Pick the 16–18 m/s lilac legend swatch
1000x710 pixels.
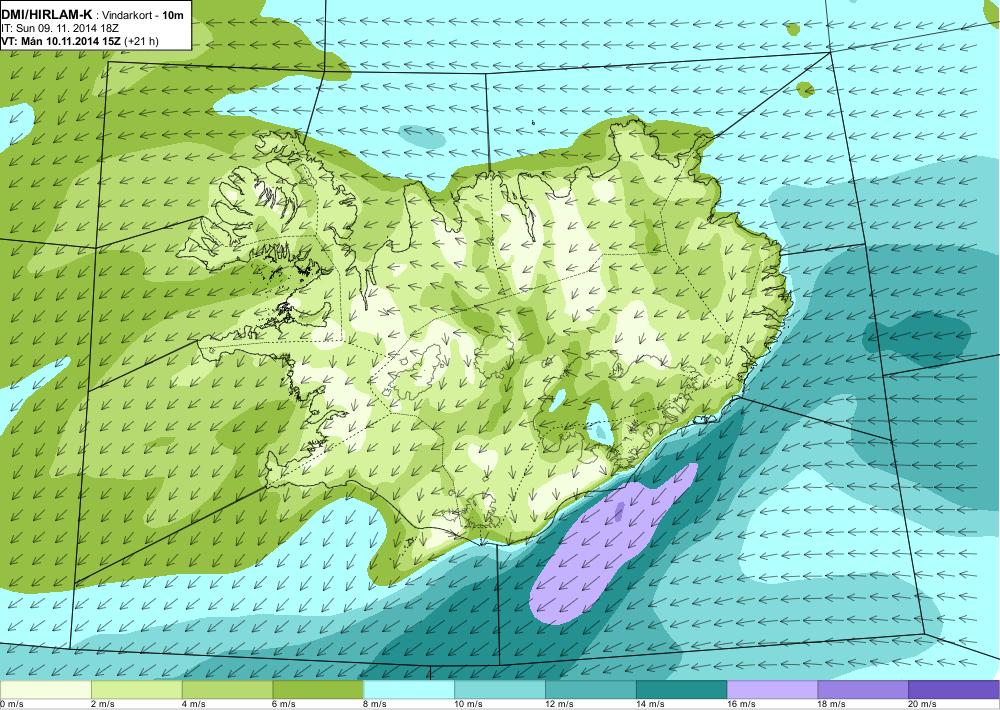pos(772,690)
